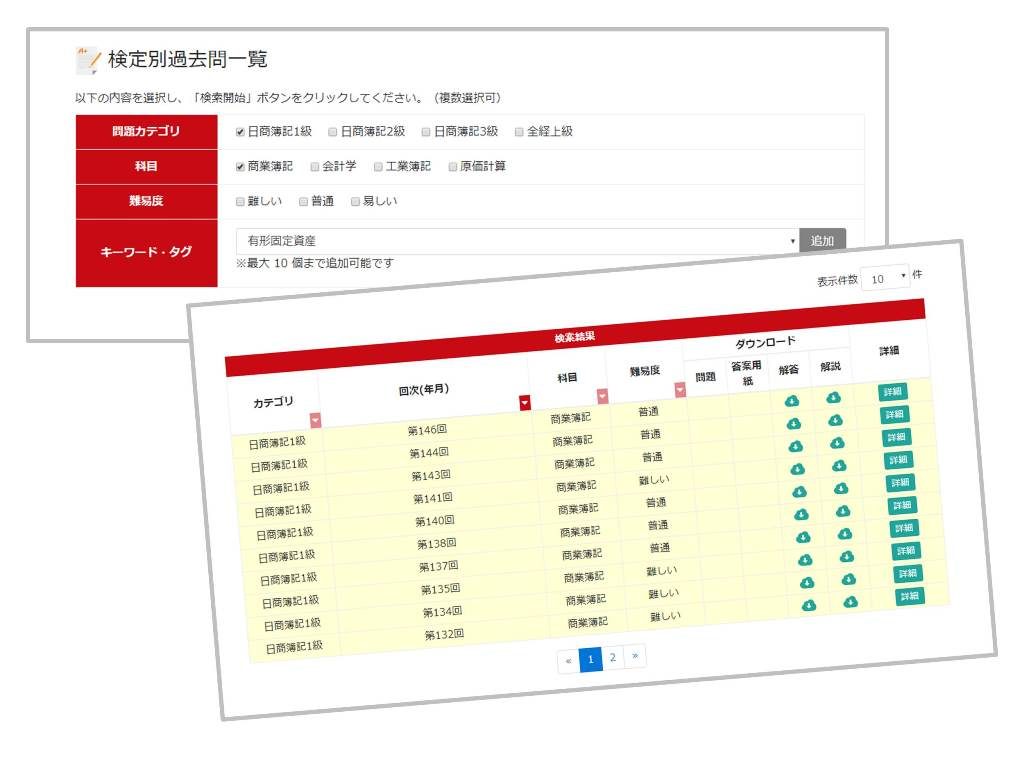This screenshot has width=1024, height=768.
Task: Download 解答 for the 第144回 row
Action: click(x=793, y=424)
